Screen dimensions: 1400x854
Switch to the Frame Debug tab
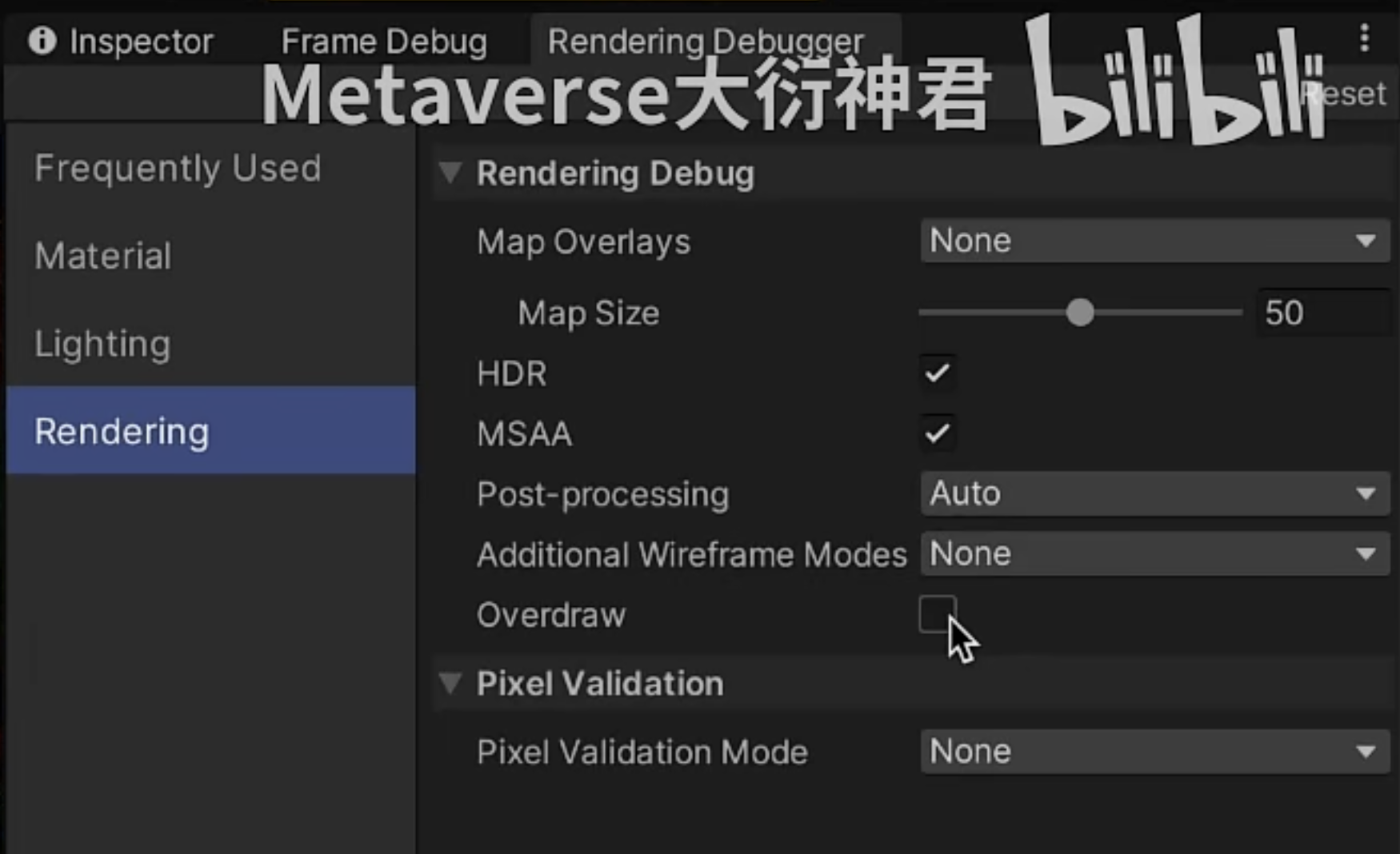coord(384,42)
